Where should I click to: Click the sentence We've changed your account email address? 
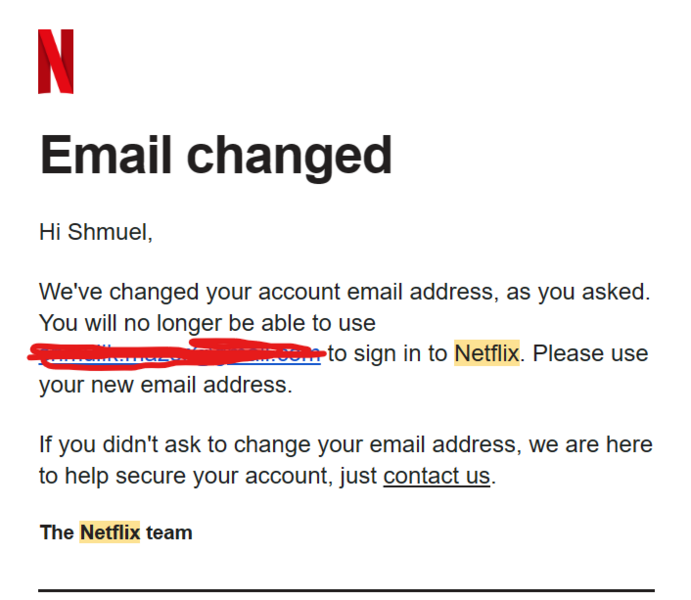(268, 292)
